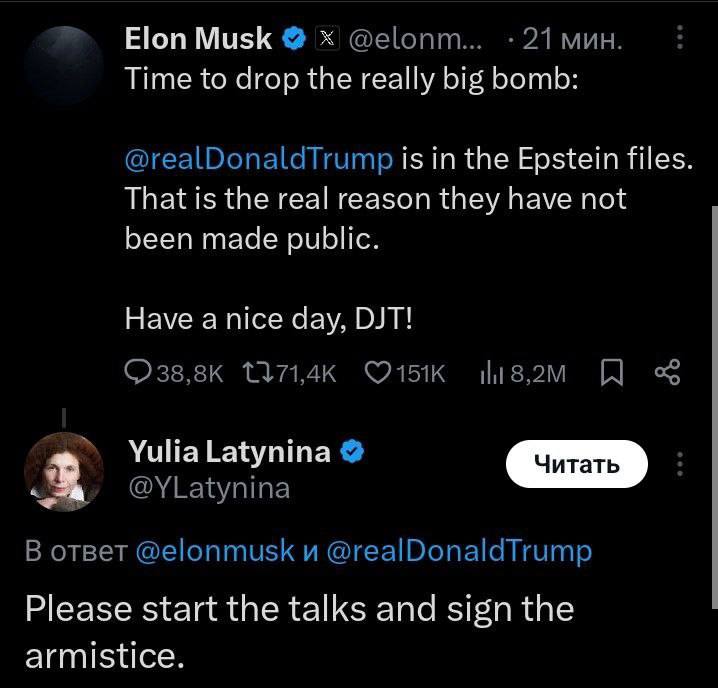Open @realDonaldTrump mention in tweet body
Screen dimensions: 718x688
(260, 159)
